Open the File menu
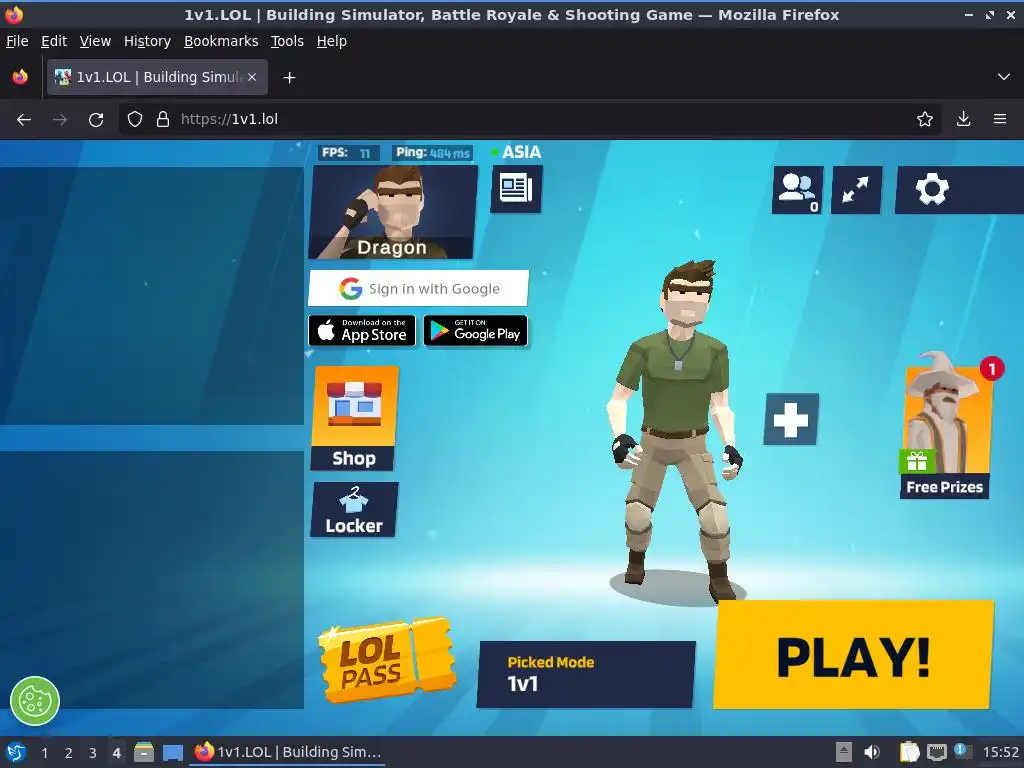Viewport: 1024px width, 768px height. click(17, 41)
